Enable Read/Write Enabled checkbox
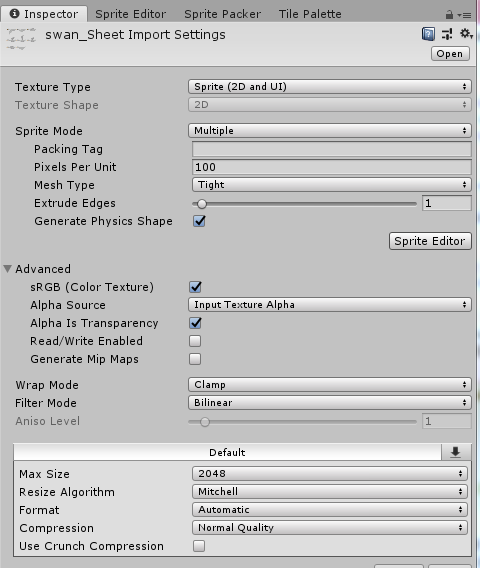The image size is (480, 568). (195, 341)
